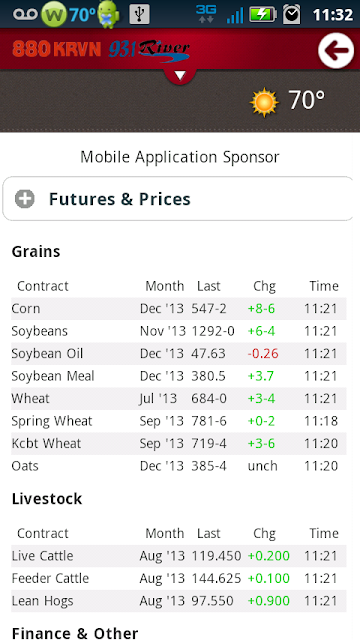Tap the 880 KRVN logo

pyautogui.click(x=57, y=49)
